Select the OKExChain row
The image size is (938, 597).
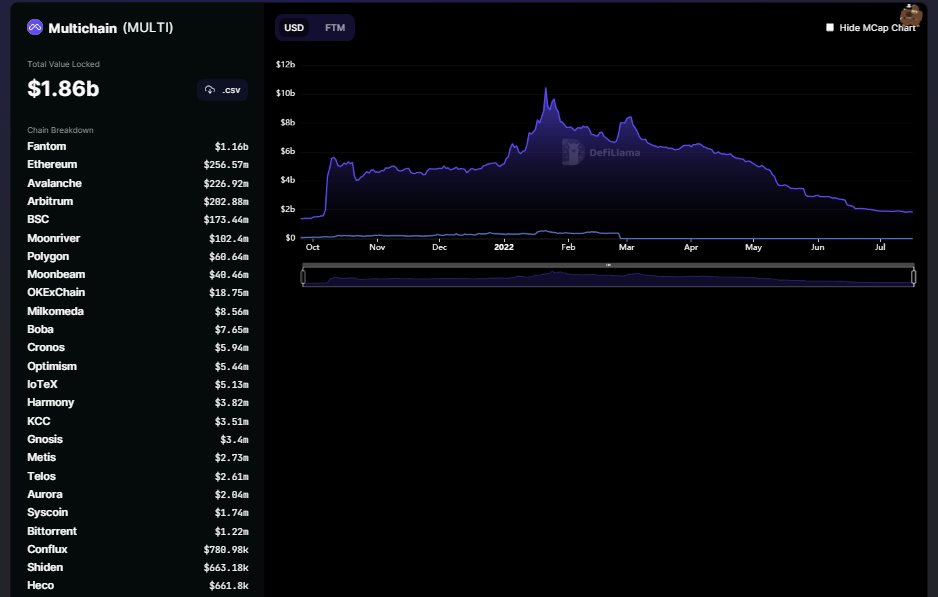(138, 293)
